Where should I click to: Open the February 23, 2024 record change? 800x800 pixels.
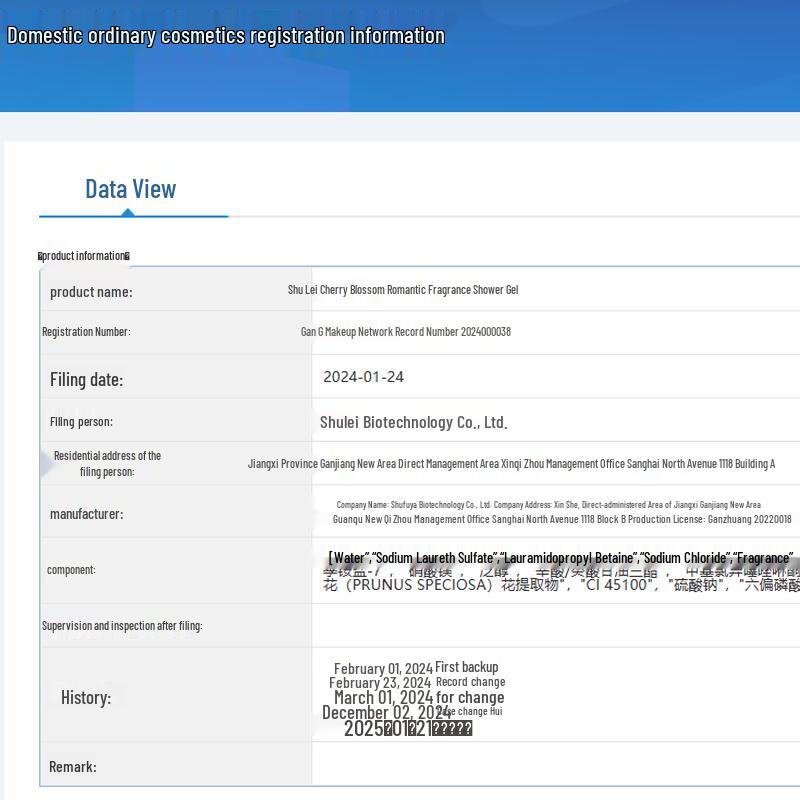click(417, 683)
